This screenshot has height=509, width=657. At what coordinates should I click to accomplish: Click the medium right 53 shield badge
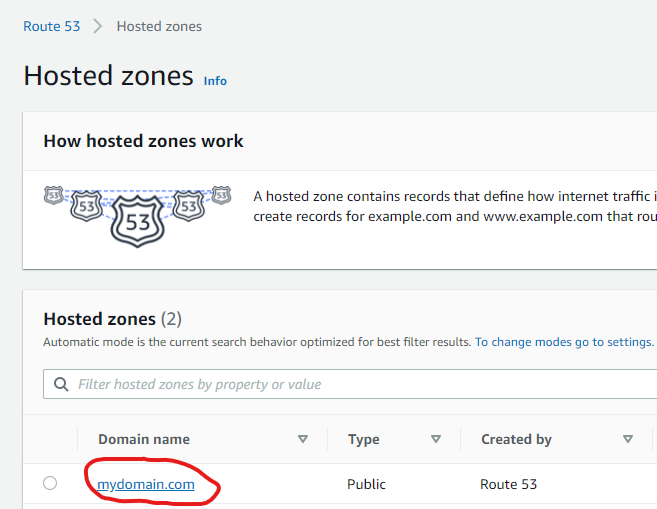coord(189,205)
